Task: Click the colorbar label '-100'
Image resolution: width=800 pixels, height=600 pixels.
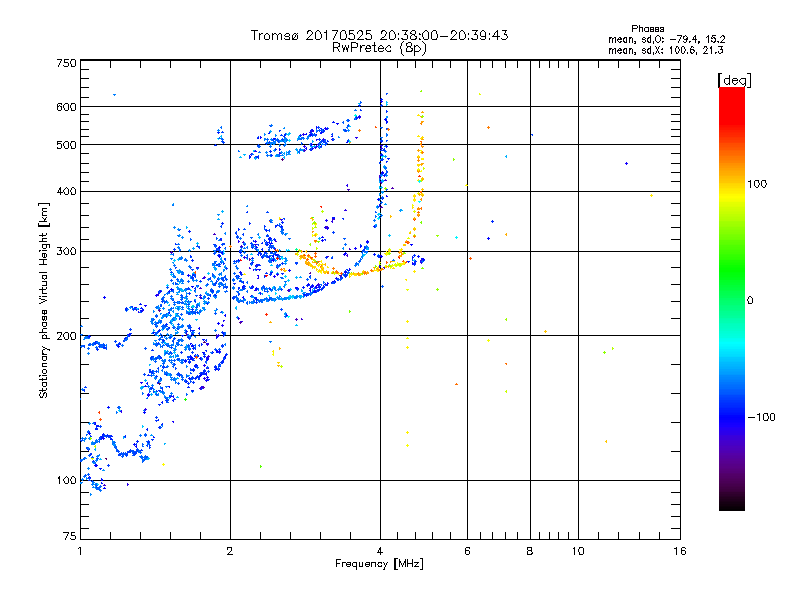Action: [761, 417]
